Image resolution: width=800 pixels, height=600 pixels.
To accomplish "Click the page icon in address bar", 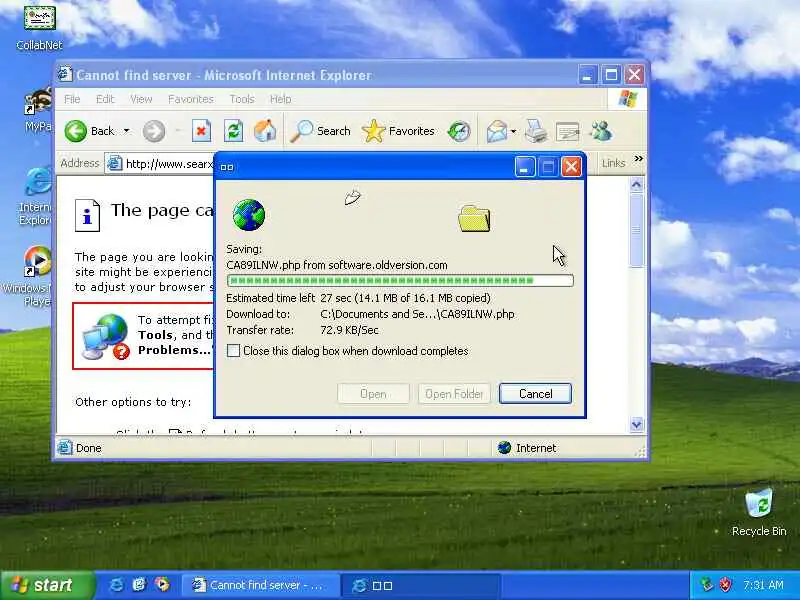I will [115, 163].
